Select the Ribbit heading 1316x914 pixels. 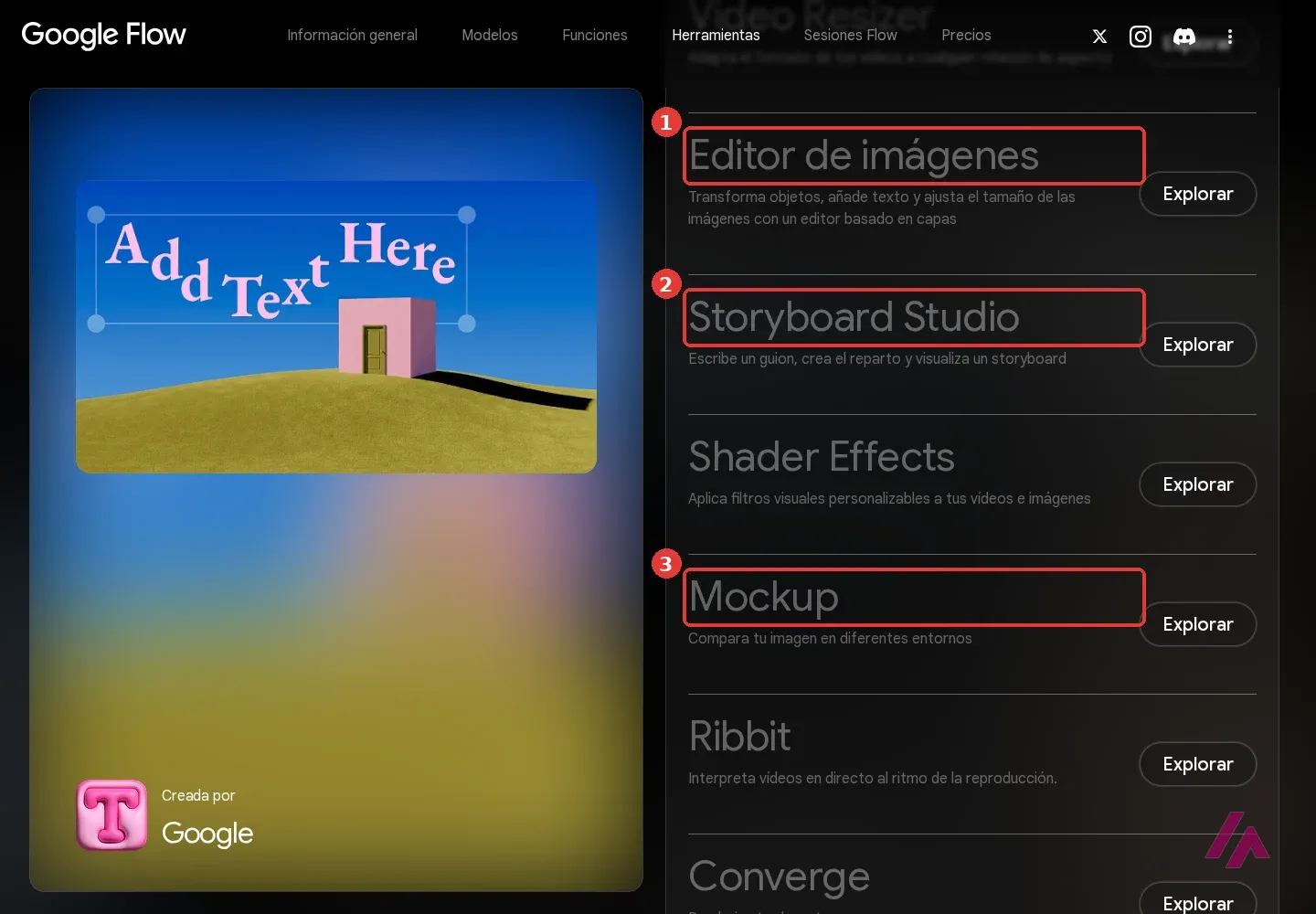739,737
